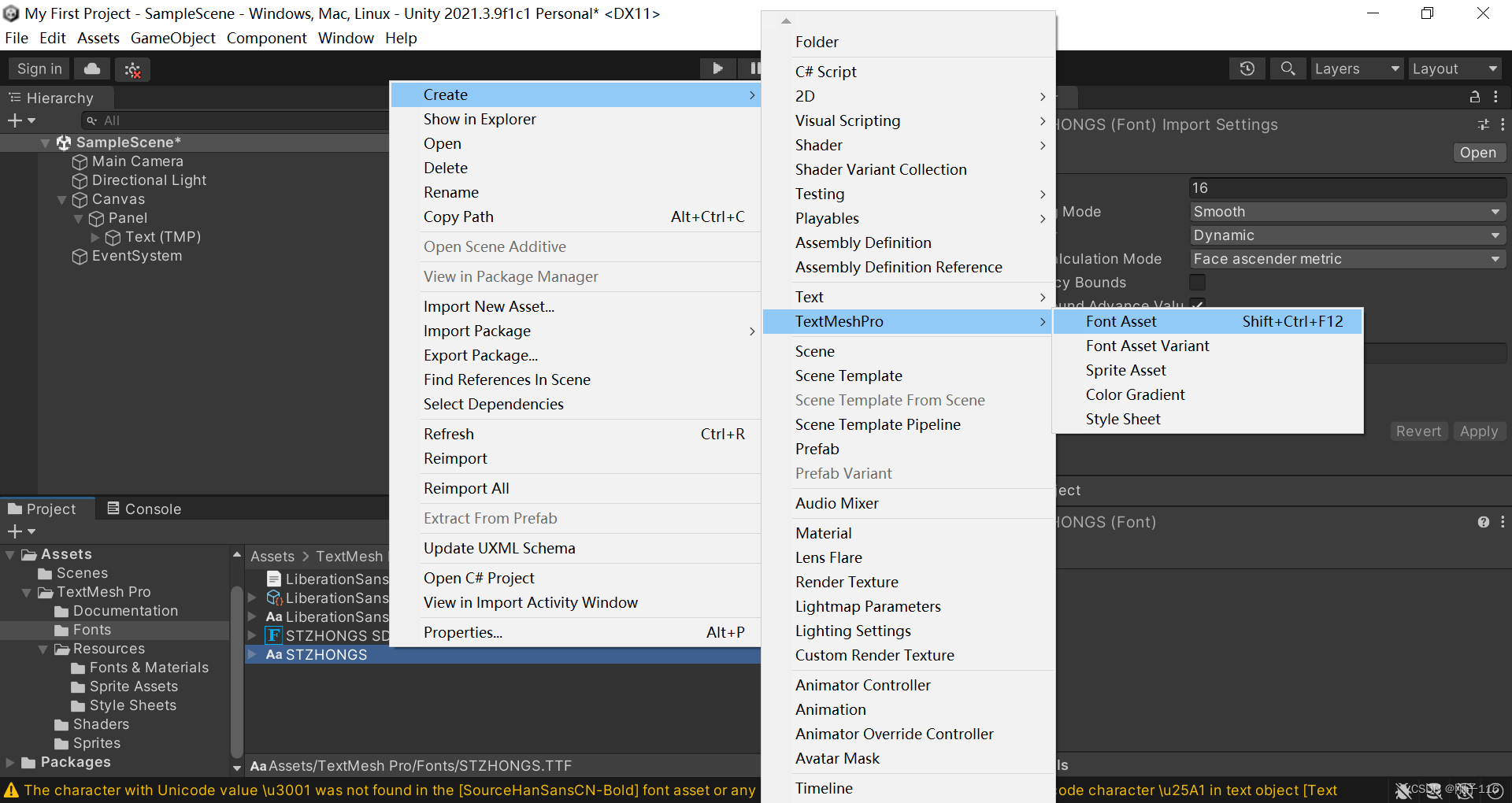Select the Fonts folder in project tree
Screen dimensions: 1512x803
[92, 630]
